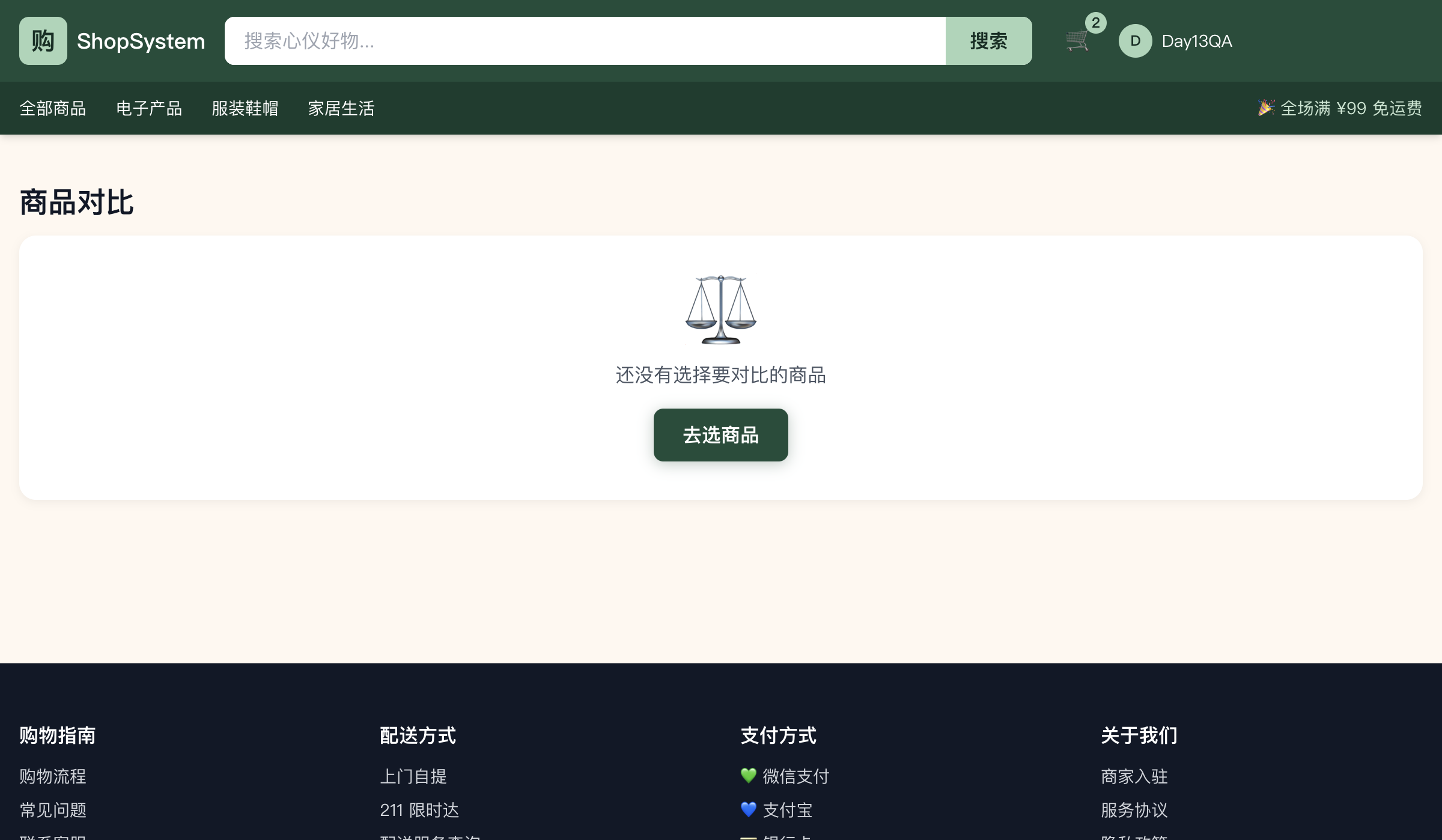Click the 配送方式 footer heading
The height and width of the screenshot is (840, 1442).
(x=418, y=735)
